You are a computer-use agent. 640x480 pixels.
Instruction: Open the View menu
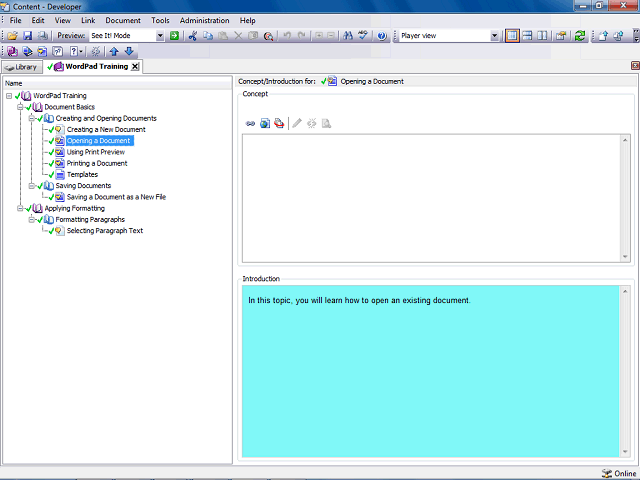click(x=62, y=20)
